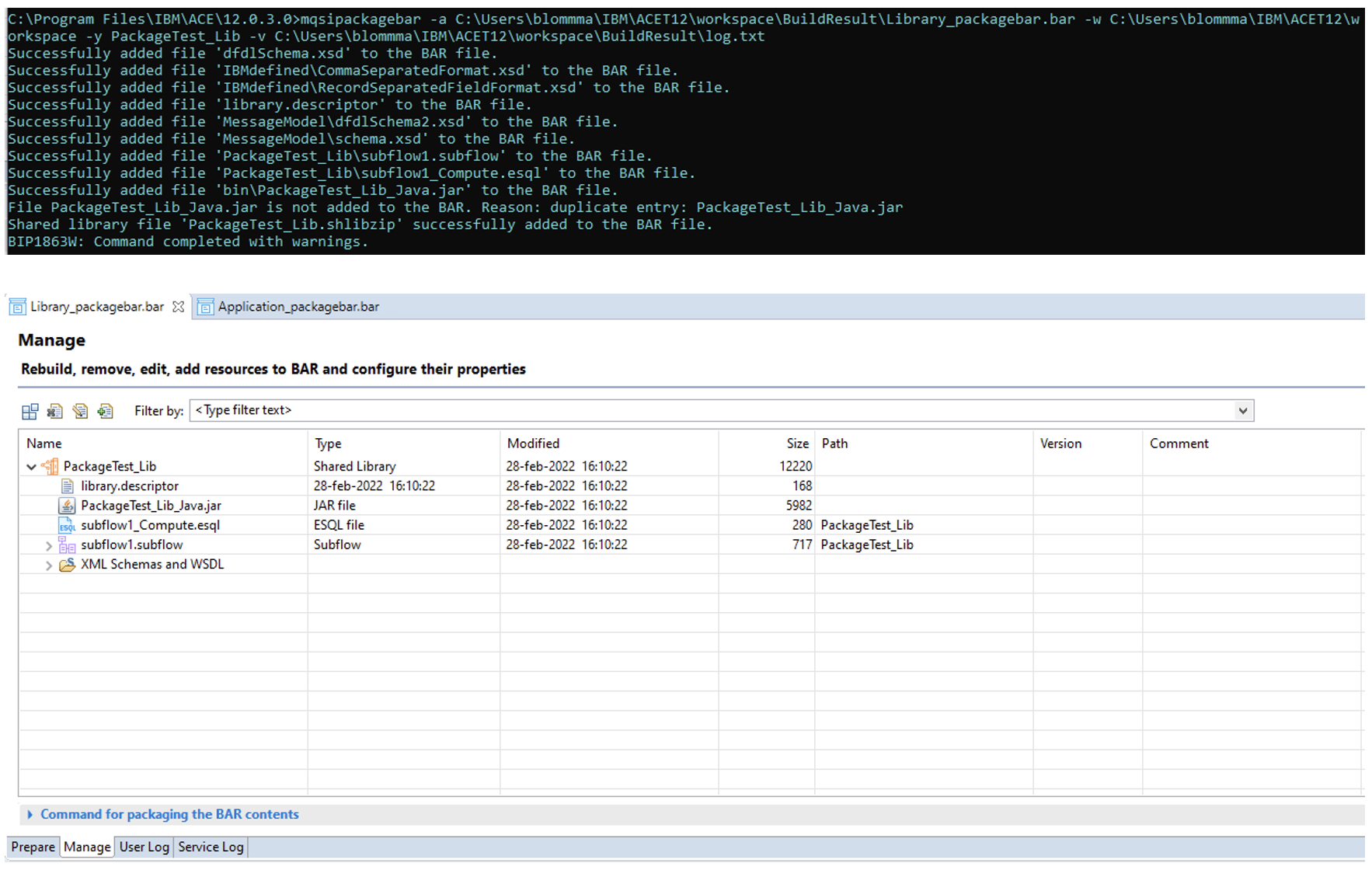
Task: Click the PackageTest_Lib path in the Subflow row
Action: (x=867, y=545)
